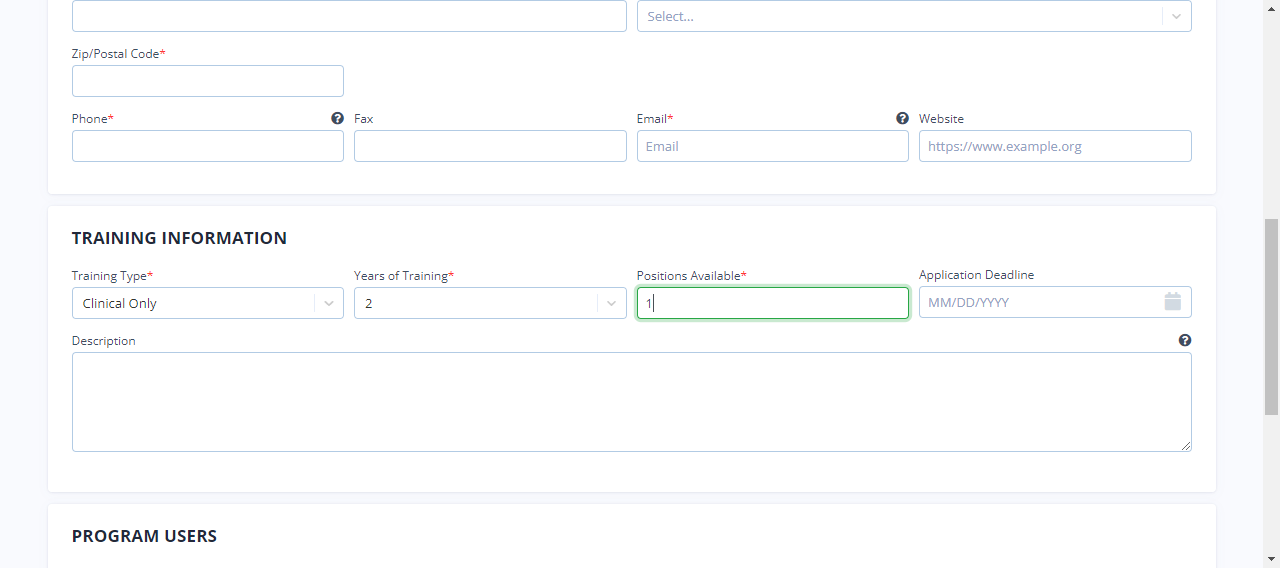
Task: Expand the Years of Training dropdown arrow
Action: click(611, 303)
